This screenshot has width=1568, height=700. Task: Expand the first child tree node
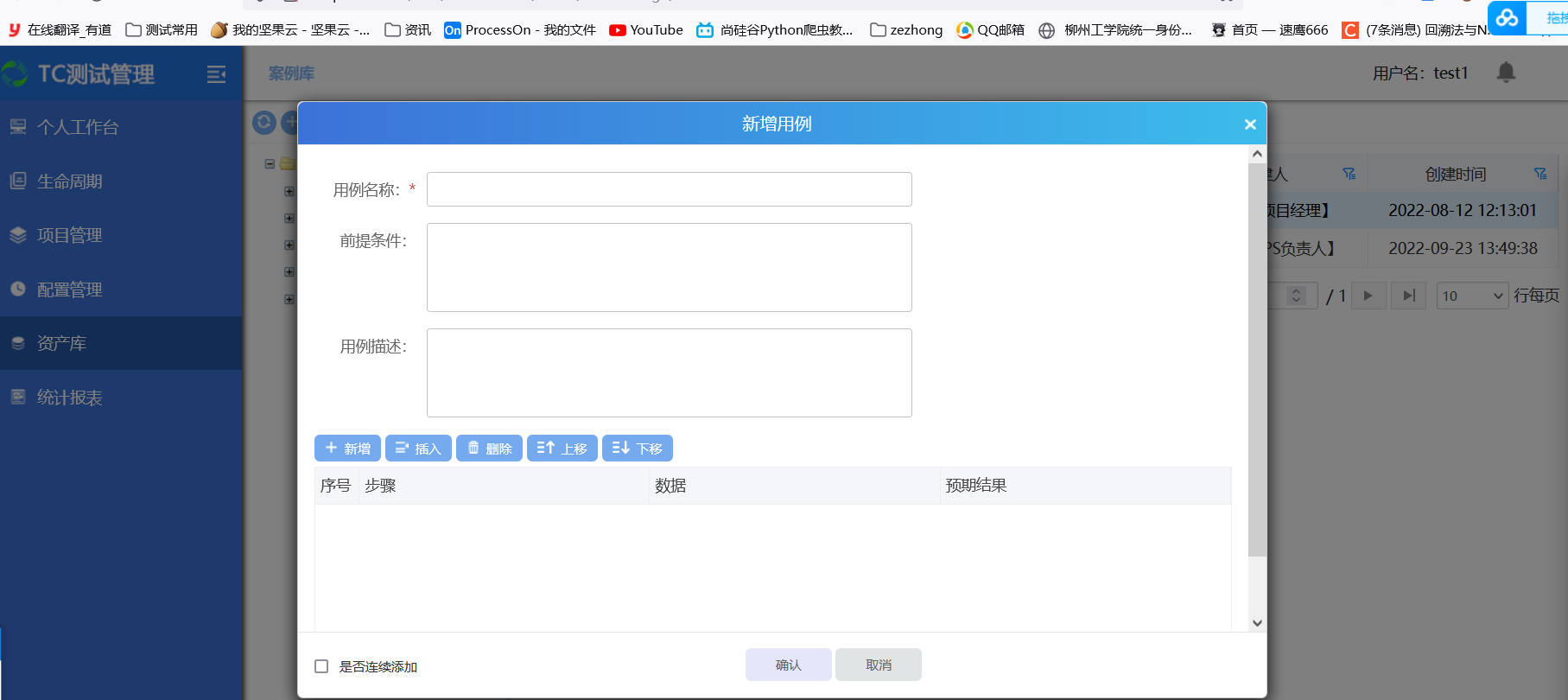[x=289, y=191]
